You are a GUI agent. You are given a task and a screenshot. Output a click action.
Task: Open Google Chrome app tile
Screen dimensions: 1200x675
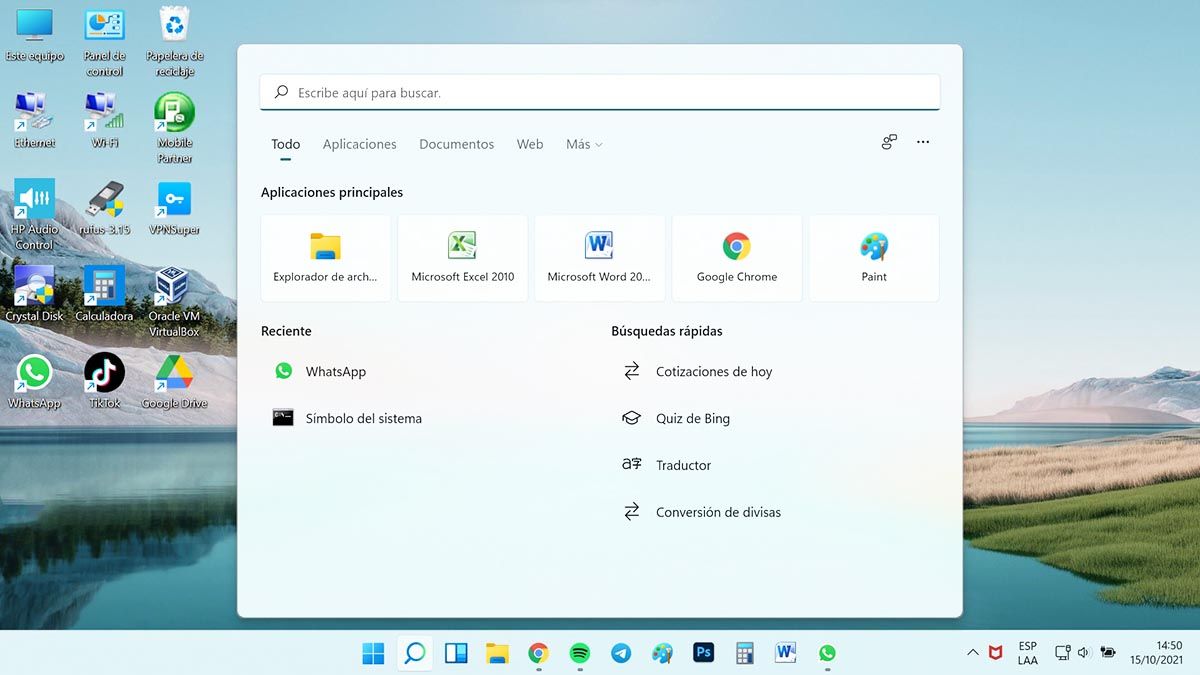[x=737, y=258]
